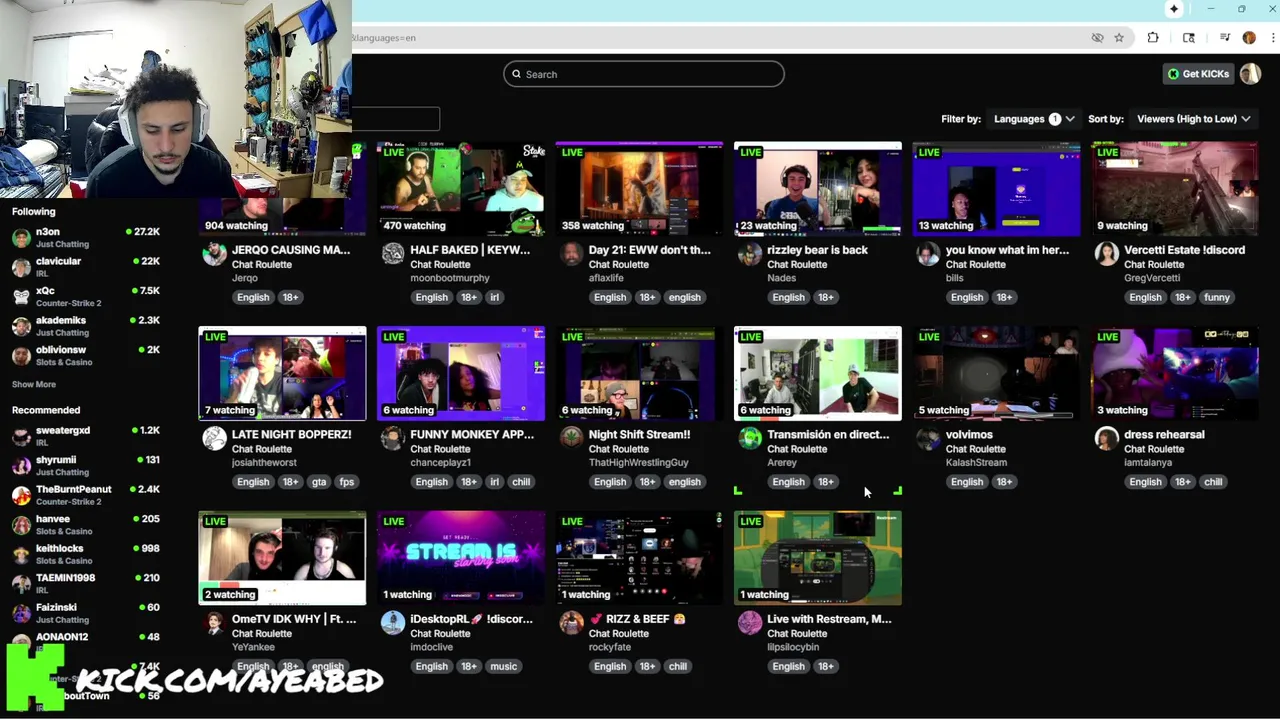Click moonbootmurphy streamer avatar icon

tap(393, 254)
